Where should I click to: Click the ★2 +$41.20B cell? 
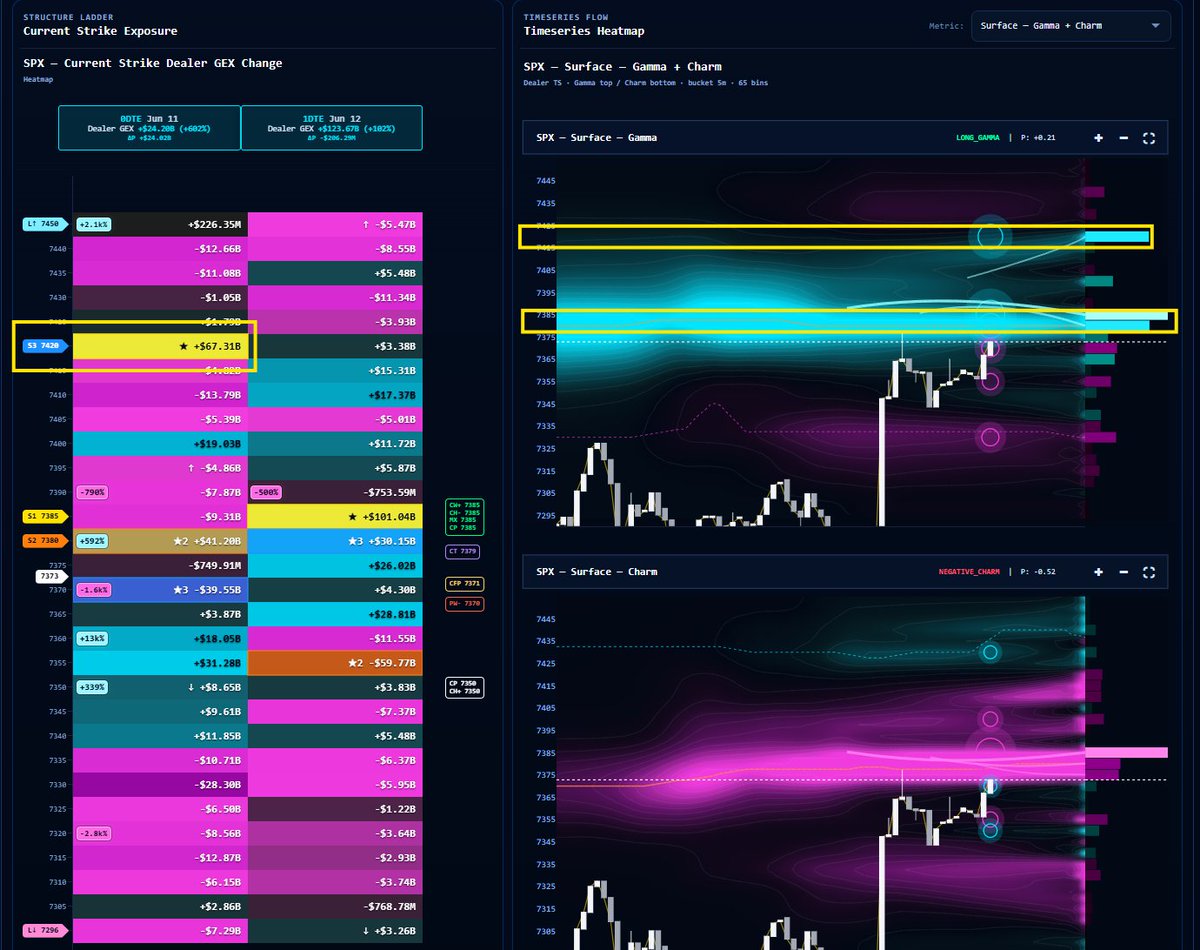[160, 541]
